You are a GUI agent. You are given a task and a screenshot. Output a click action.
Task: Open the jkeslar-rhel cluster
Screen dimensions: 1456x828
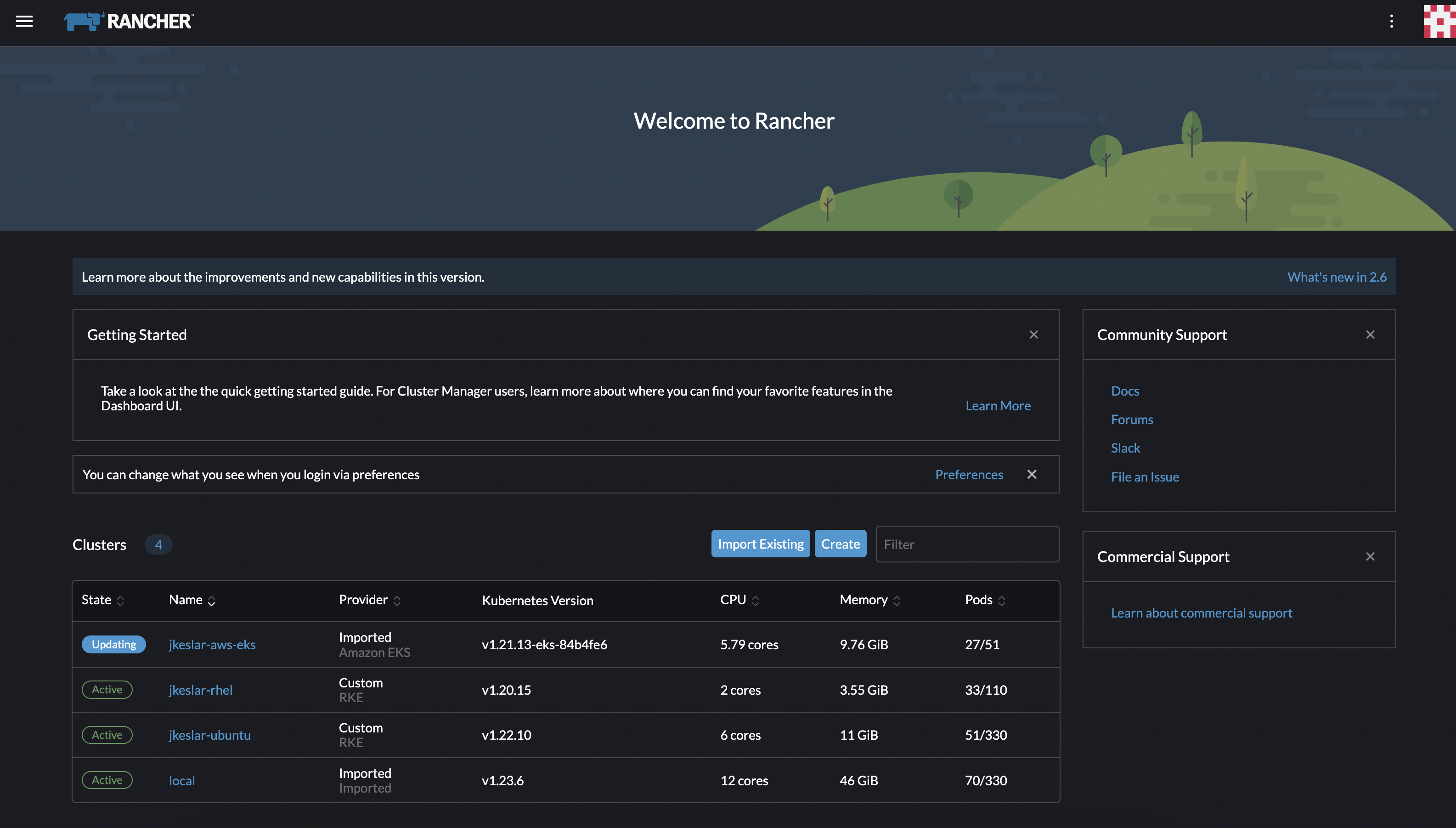click(201, 690)
